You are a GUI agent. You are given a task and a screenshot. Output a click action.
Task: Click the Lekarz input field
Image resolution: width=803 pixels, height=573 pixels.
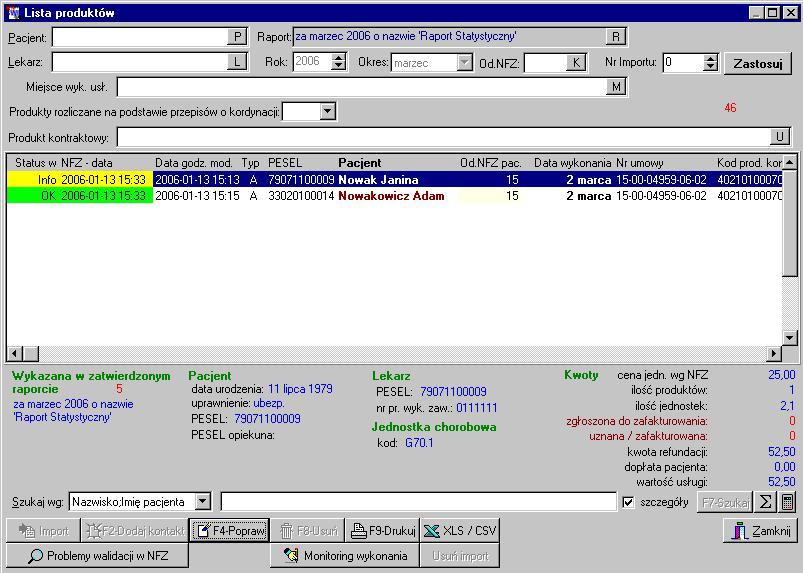pos(140,62)
